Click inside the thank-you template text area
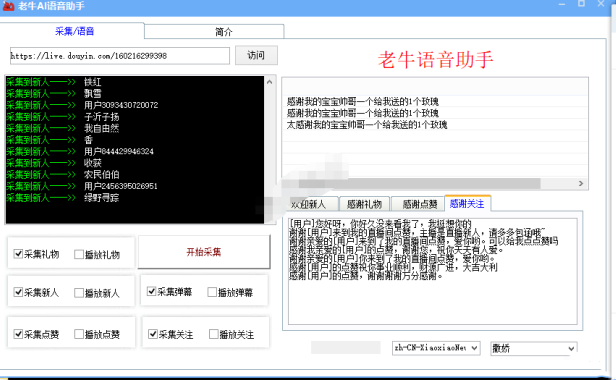Viewport: 616px width, 380px height. pyautogui.click(x=433, y=272)
